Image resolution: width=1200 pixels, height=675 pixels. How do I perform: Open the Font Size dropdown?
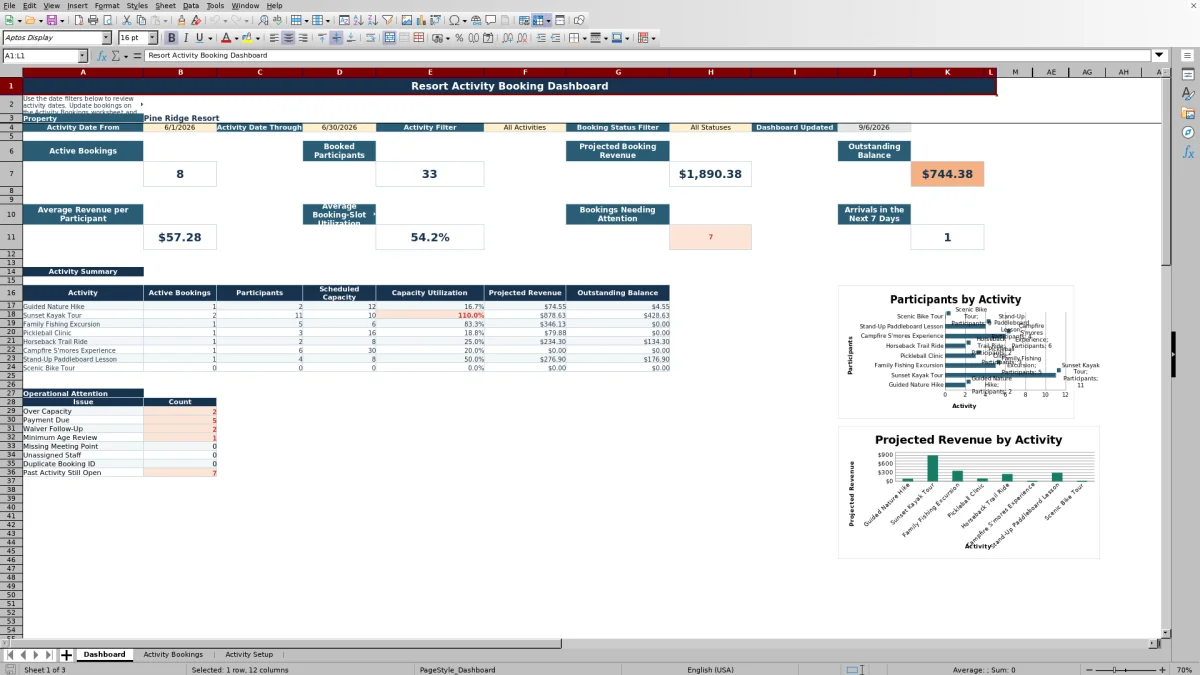click(x=152, y=38)
